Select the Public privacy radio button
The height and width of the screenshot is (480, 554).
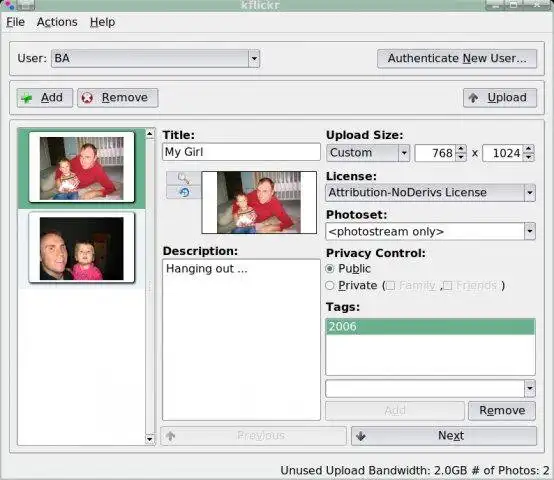330,269
